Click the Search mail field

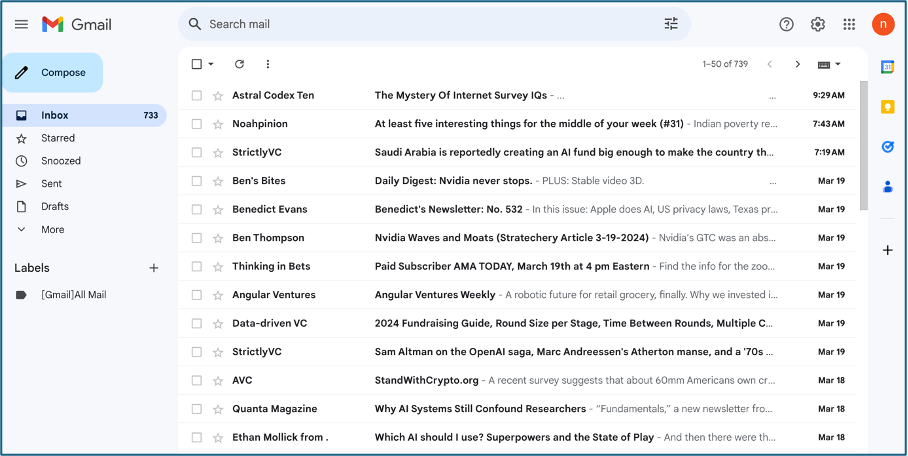point(434,24)
